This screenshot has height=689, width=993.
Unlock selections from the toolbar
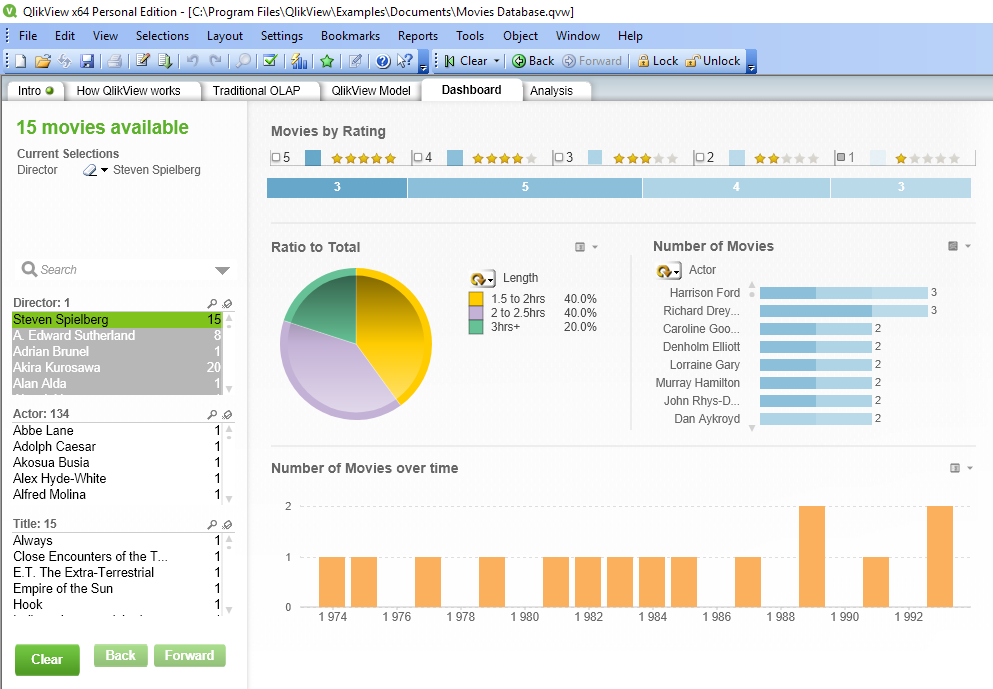712,61
